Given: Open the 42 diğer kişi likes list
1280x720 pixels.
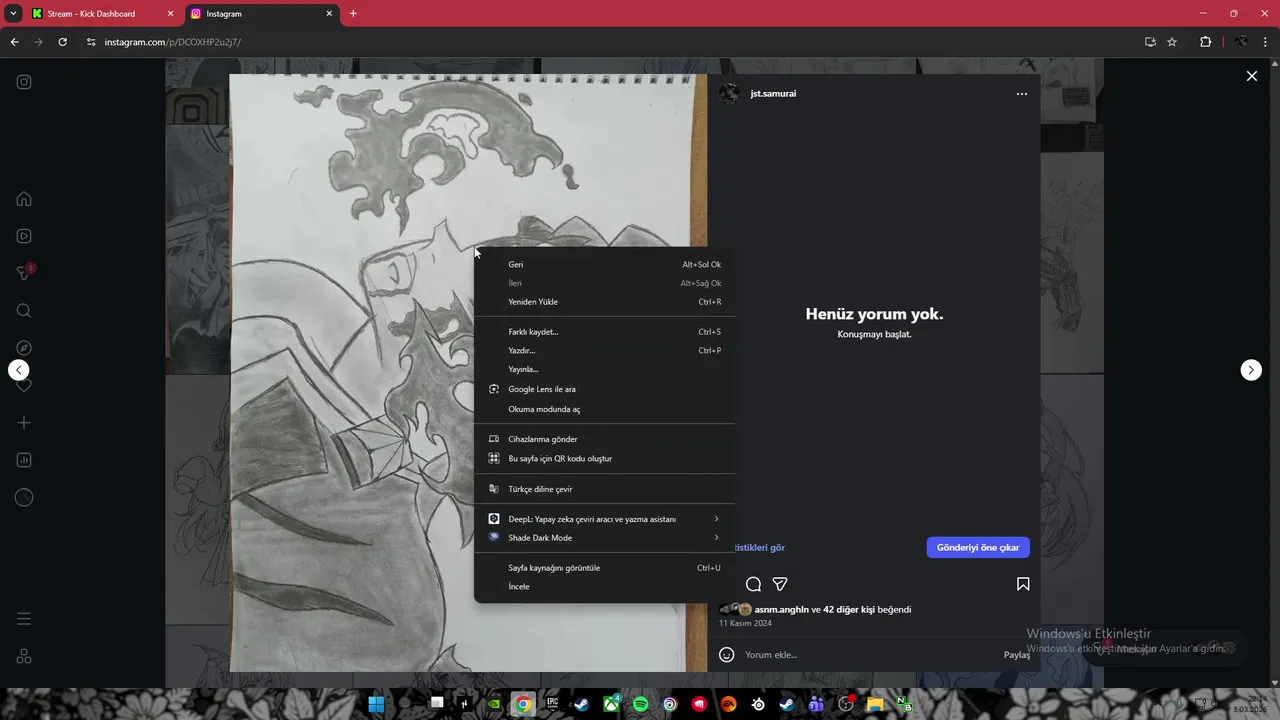Looking at the screenshot, I should coord(849,609).
